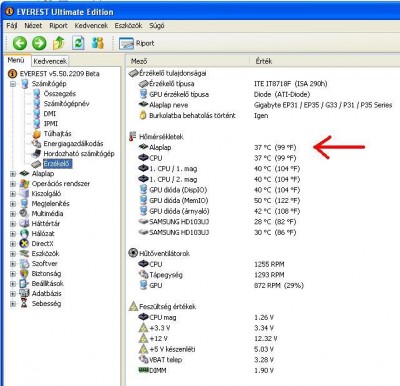The height and width of the screenshot is (386, 400).
Task: Expand the Megjelenítés tree node
Action: (x=13, y=204)
